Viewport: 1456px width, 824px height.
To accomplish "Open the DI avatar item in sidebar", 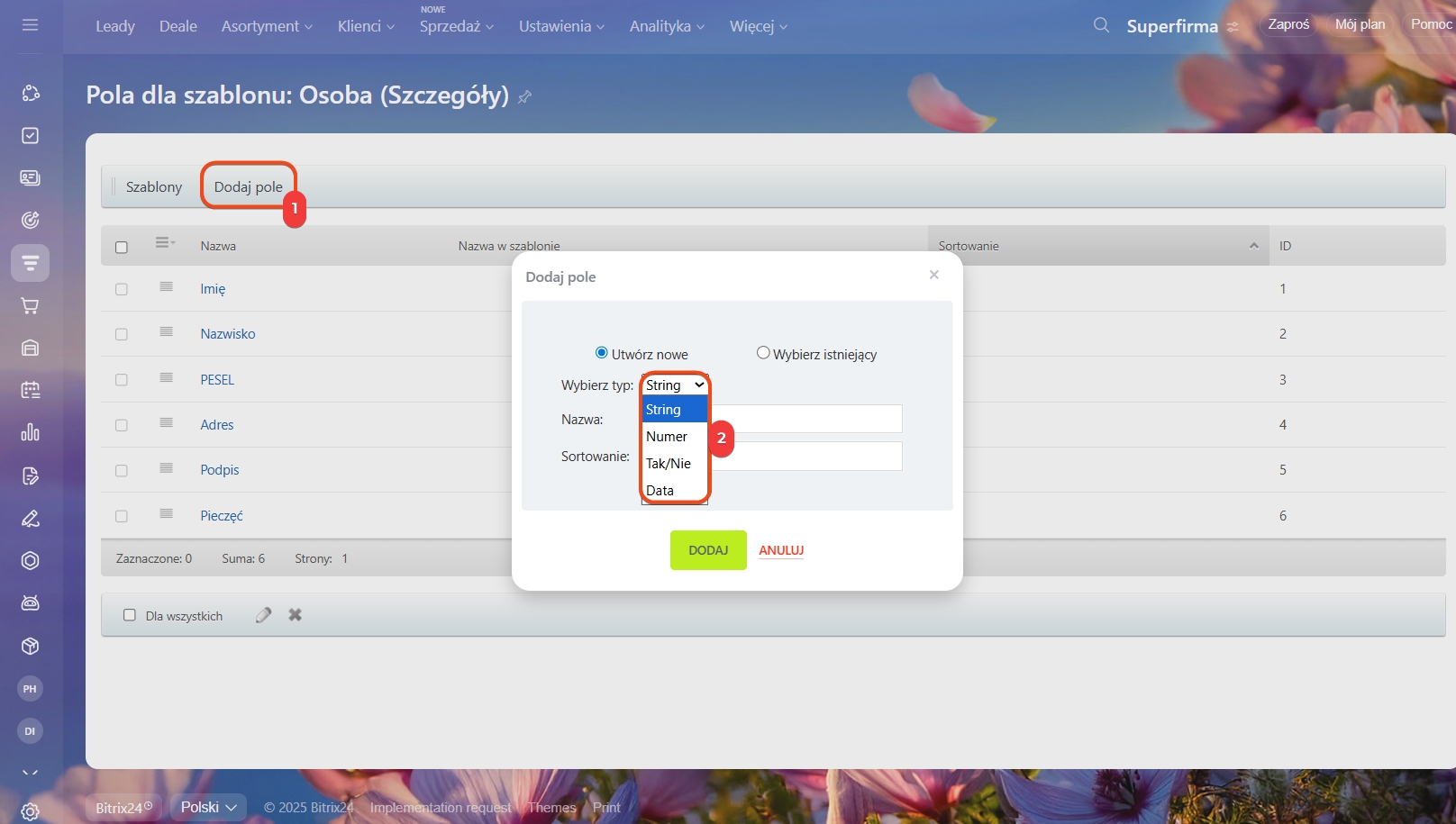I will 30,731.
